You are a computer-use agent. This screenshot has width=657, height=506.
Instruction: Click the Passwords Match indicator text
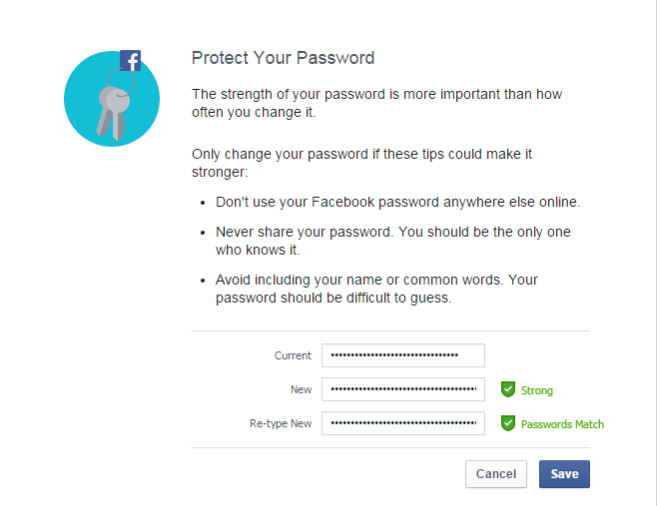tap(562, 424)
